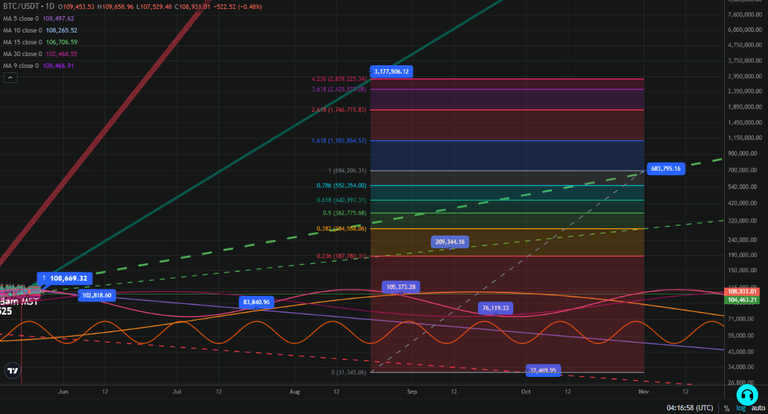Click the Nov label on time axis

tap(643, 391)
